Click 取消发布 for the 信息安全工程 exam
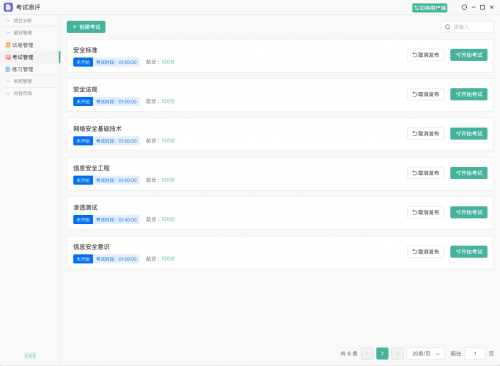The height and width of the screenshot is (366, 500). pyautogui.click(x=426, y=173)
